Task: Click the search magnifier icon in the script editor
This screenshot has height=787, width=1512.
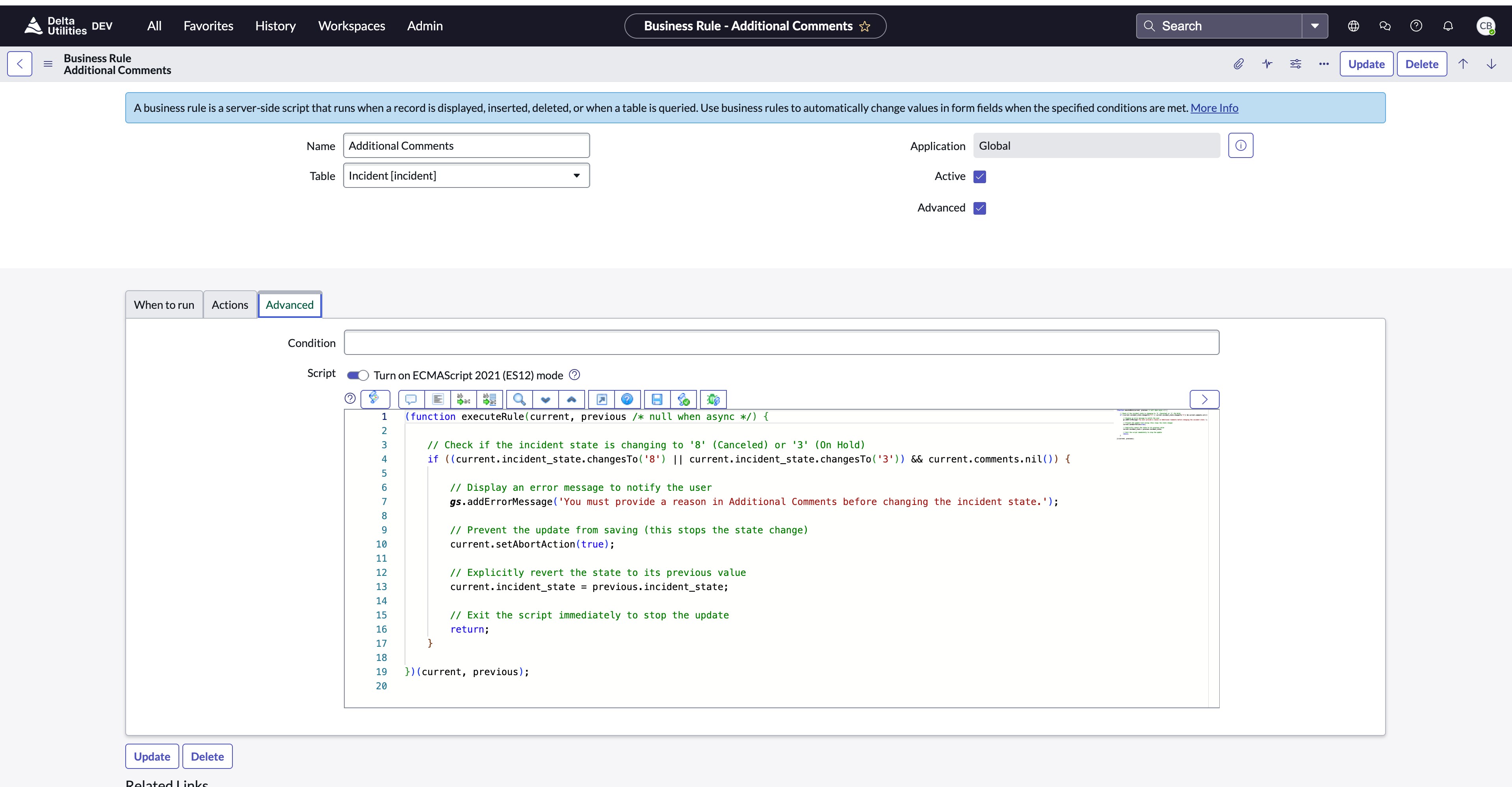Action: point(519,399)
